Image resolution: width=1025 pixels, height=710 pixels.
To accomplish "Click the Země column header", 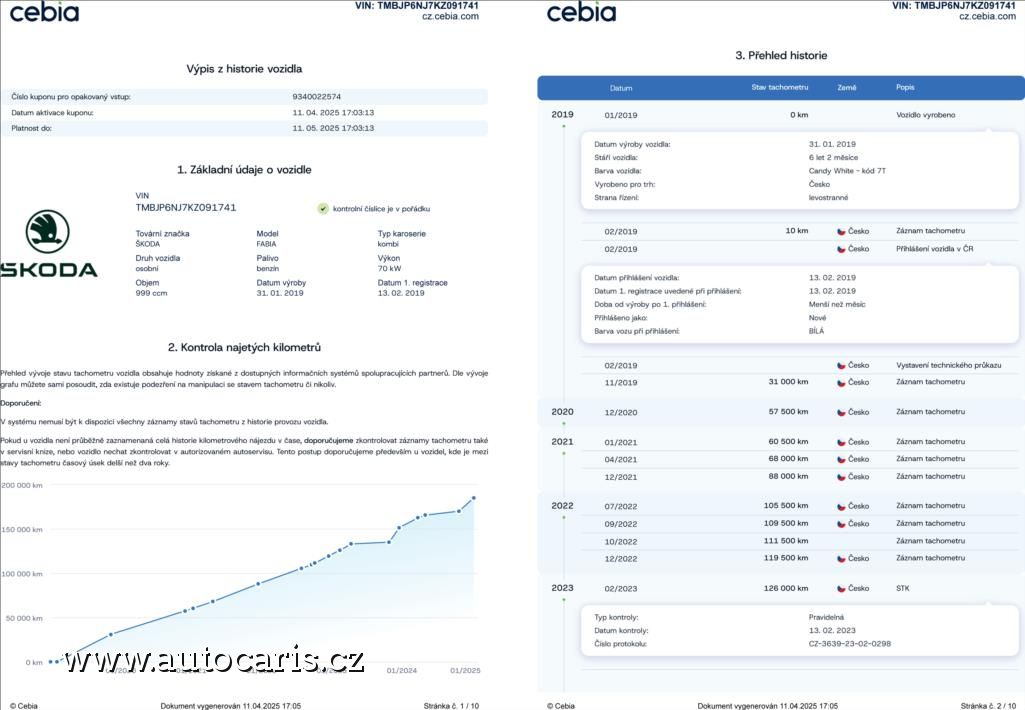I will (x=847, y=88).
